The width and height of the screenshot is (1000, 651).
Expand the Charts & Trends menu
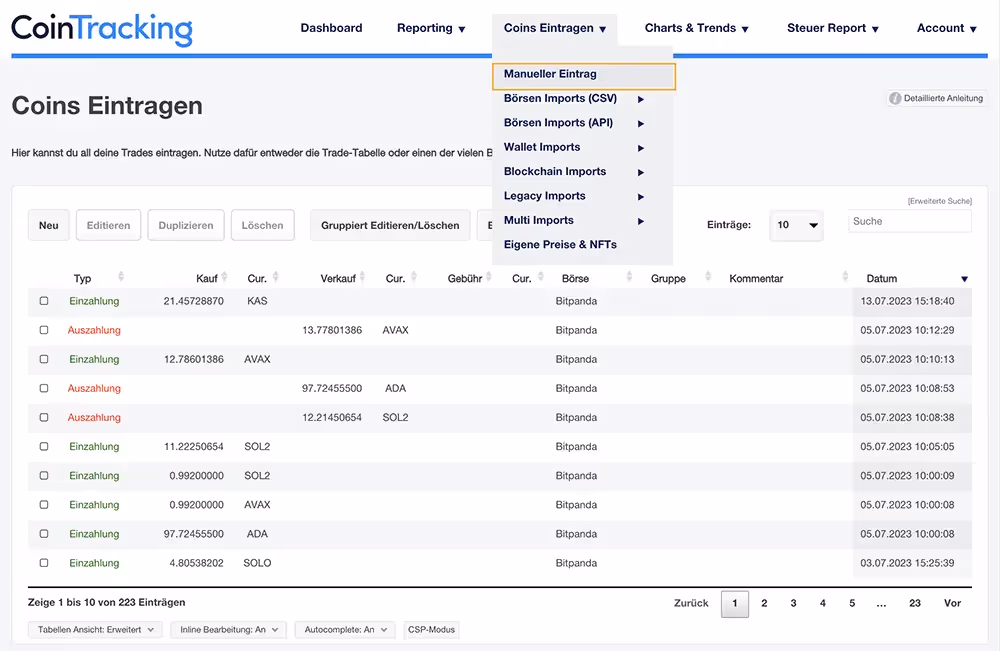tap(696, 28)
